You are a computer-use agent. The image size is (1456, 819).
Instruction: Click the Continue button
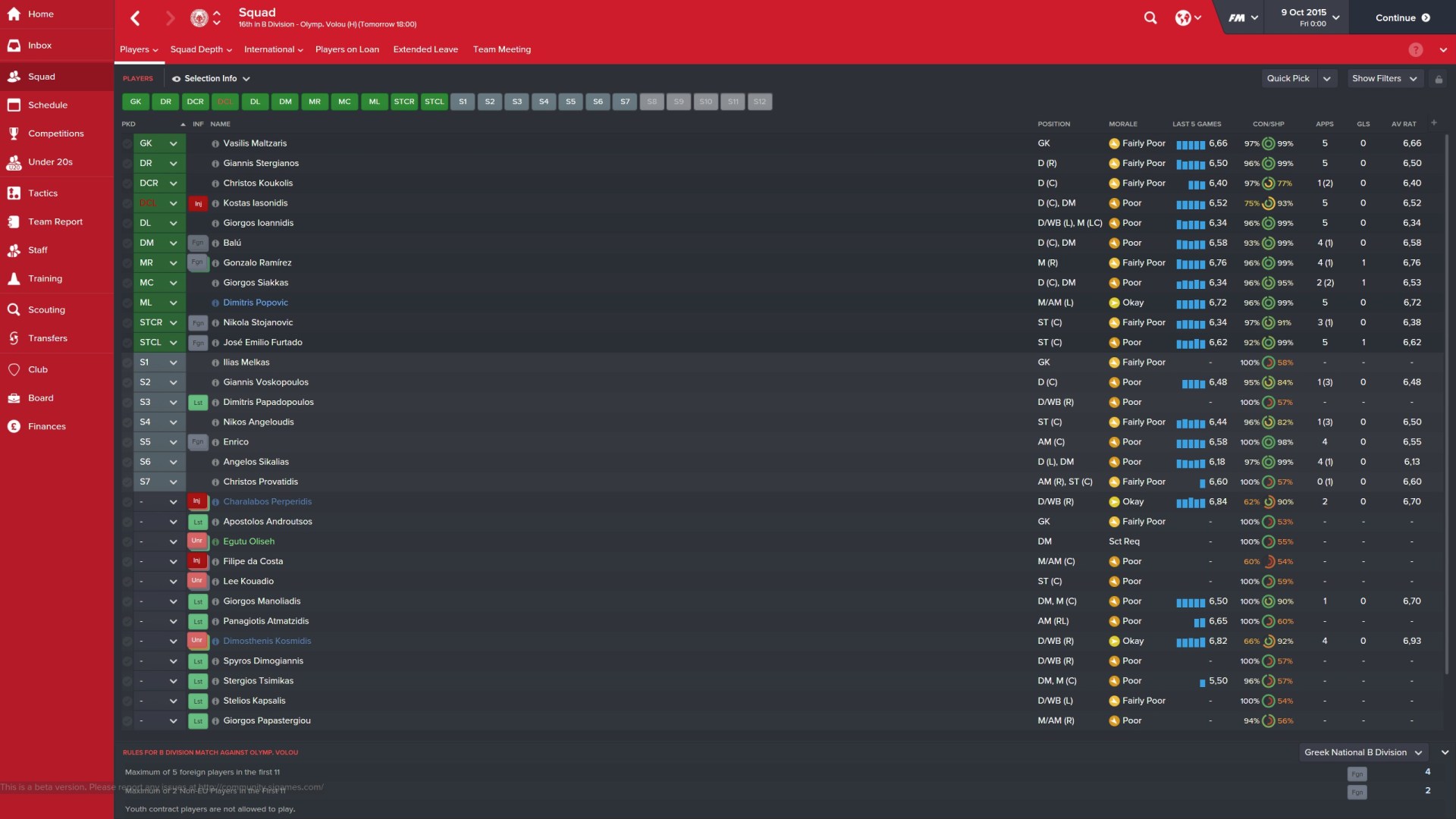click(x=1402, y=17)
